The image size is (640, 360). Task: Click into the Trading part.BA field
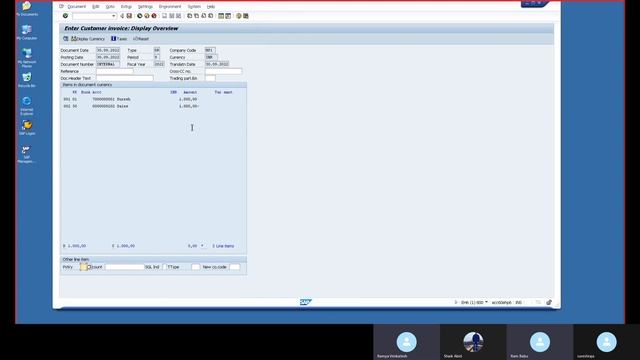(210, 78)
